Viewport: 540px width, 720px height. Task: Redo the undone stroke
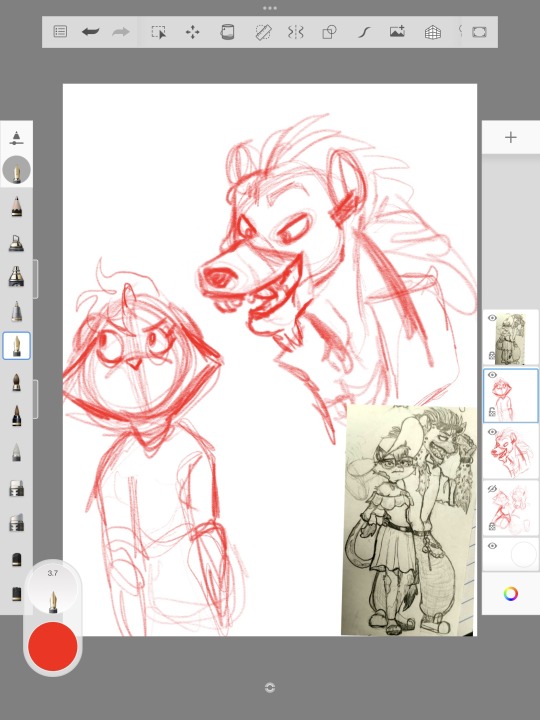tap(121, 32)
